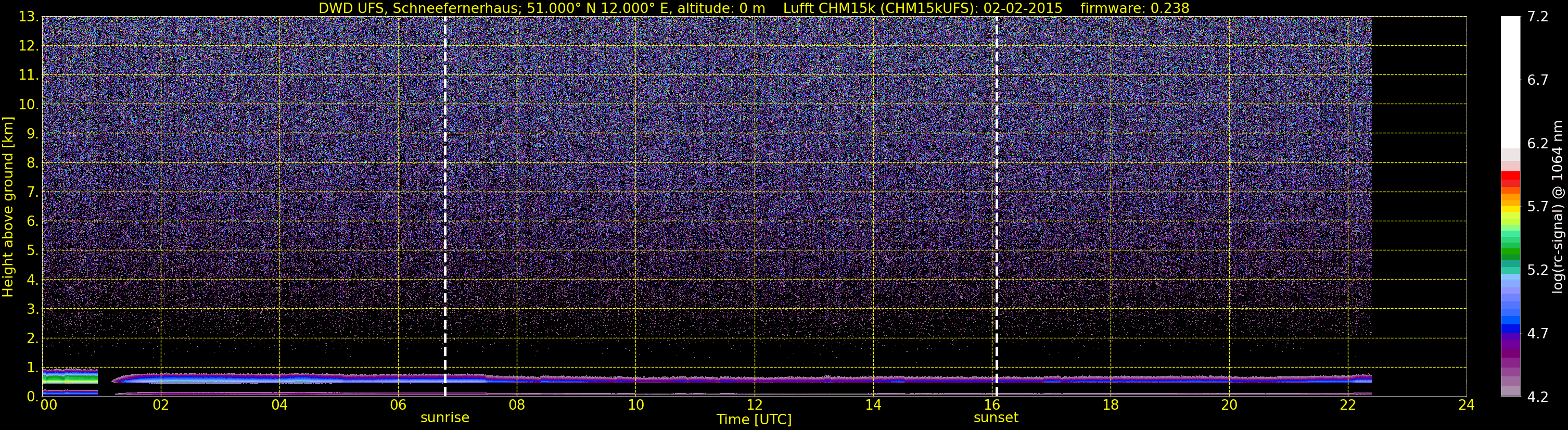1568x430 pixels.
Task: Click the time axis tick '02'
Action: pyautogui.click(x=161, y=405)
